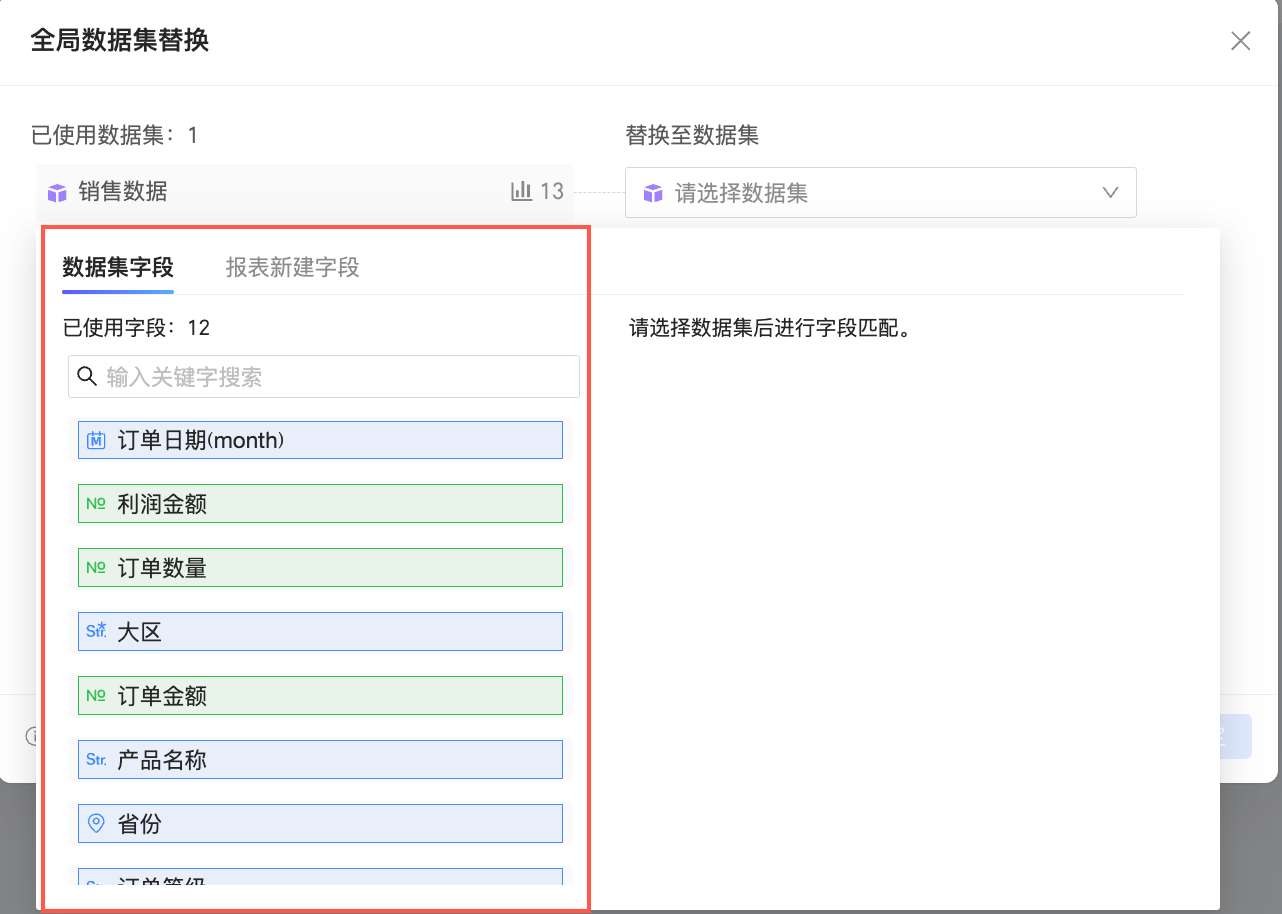Image resolution: width=1282 pixels, height=914 pixels.
Task: Click the 替换至数据集 label
Action: point(692,135)
